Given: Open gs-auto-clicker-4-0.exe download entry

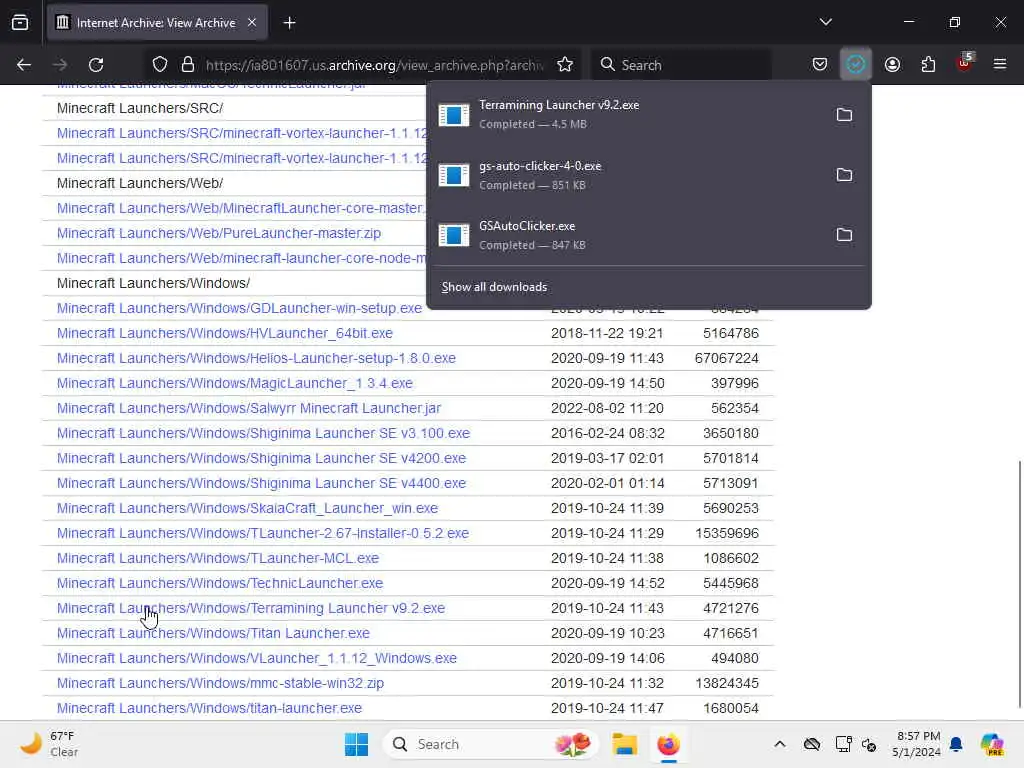Looking at the screenshot, I should point(626,175).
